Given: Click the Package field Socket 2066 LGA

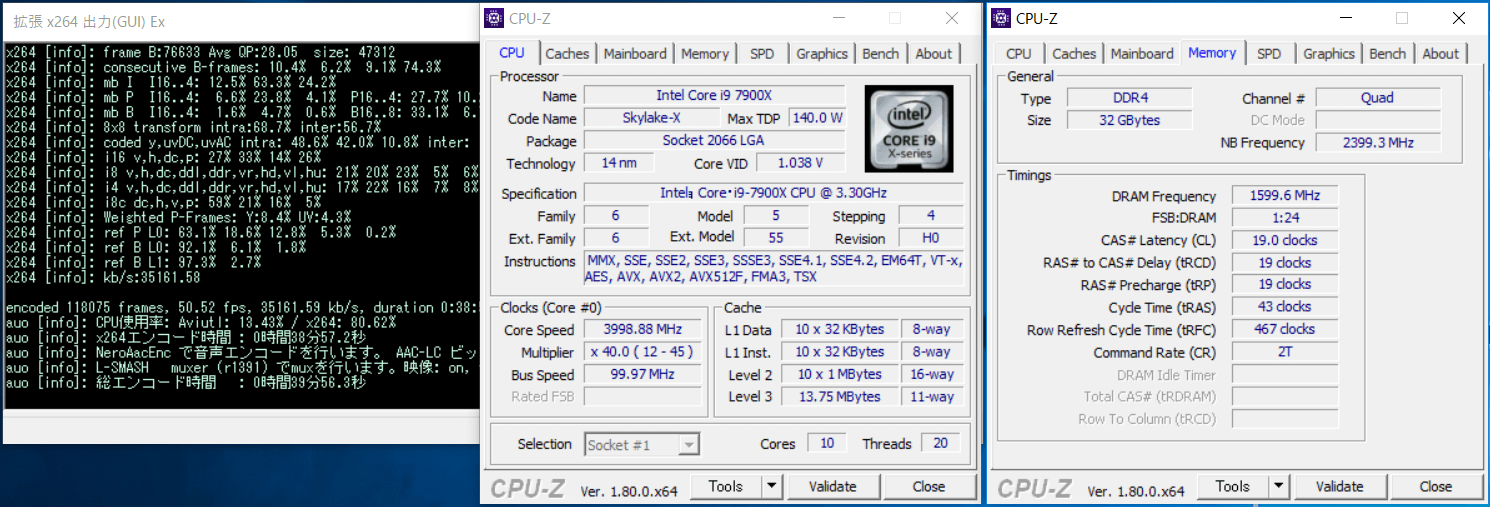Looking at the screenshot, I should (714, 141).
